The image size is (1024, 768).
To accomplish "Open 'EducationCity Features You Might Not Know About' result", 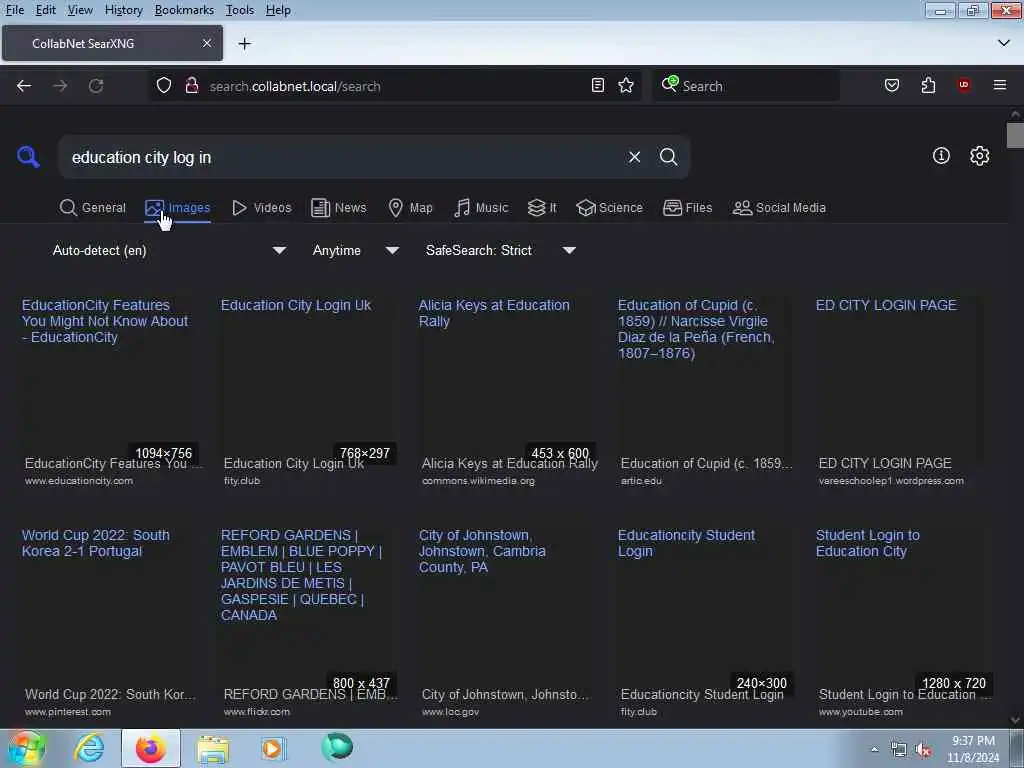I will [x=104, y=321].
